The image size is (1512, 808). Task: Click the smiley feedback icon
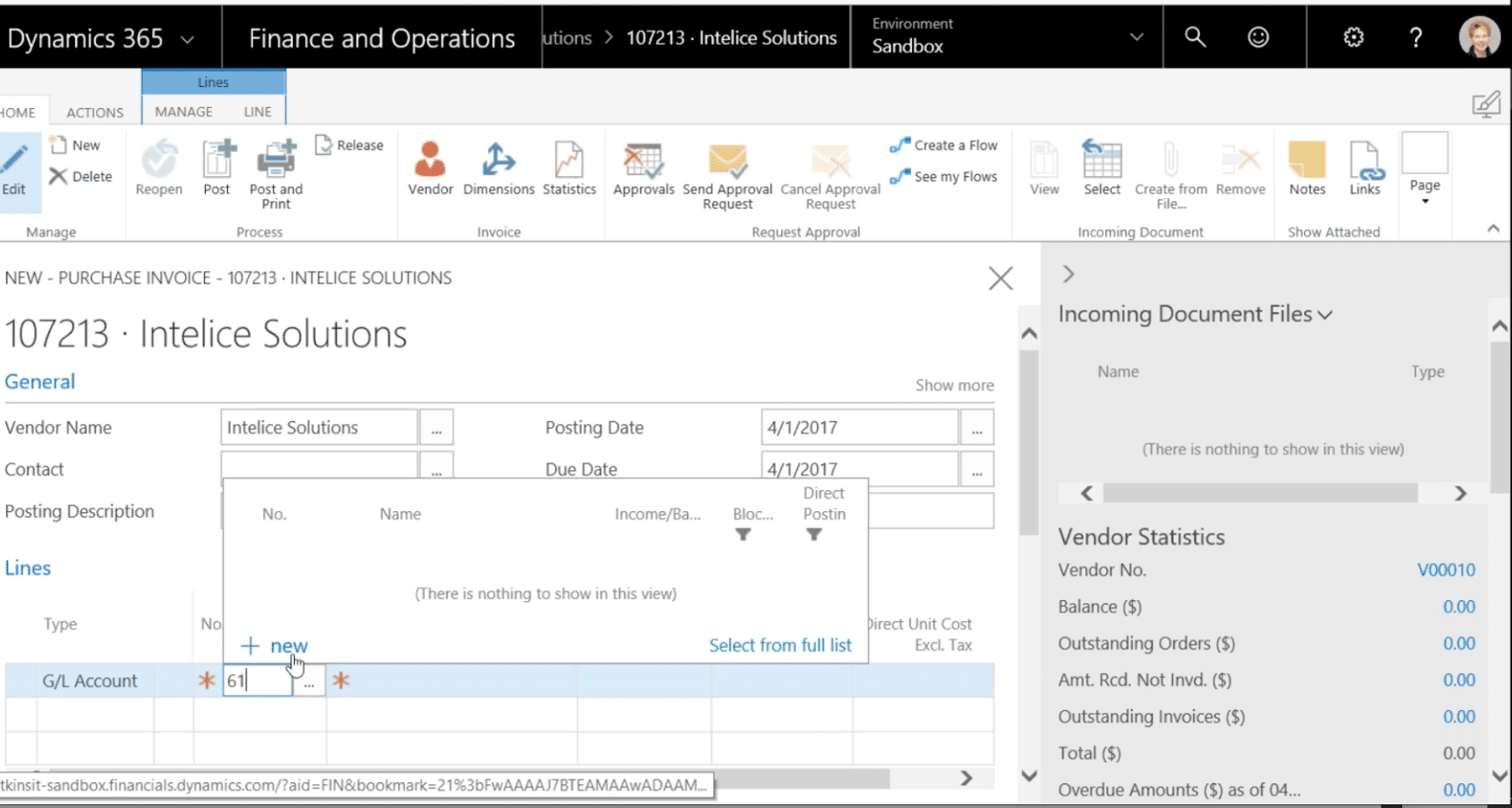[1258, 37]
